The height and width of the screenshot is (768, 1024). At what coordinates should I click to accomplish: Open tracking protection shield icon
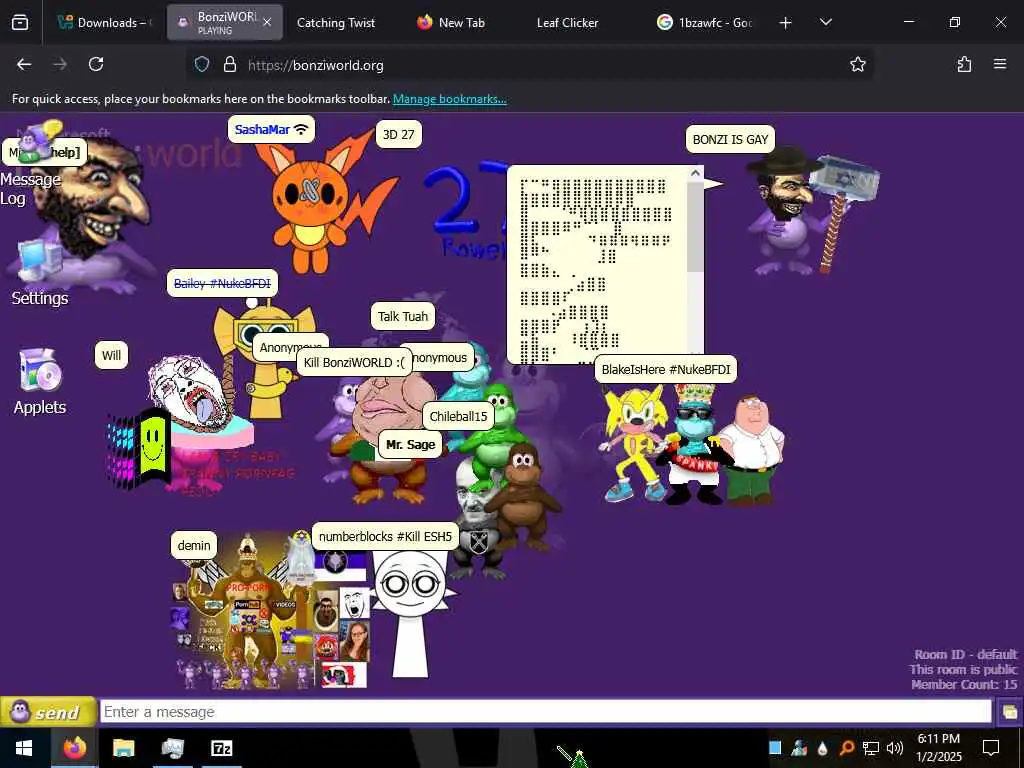coord(202,65)
